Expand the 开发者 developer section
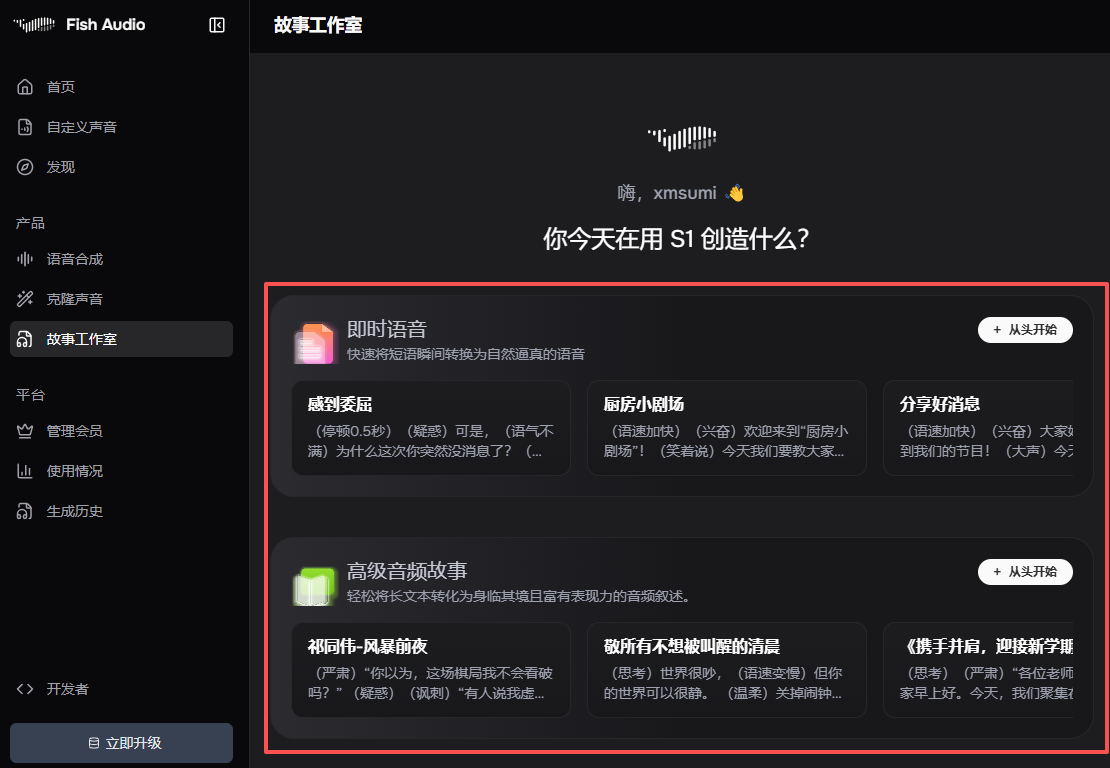The image size is (1110, 768). point(66,689)
